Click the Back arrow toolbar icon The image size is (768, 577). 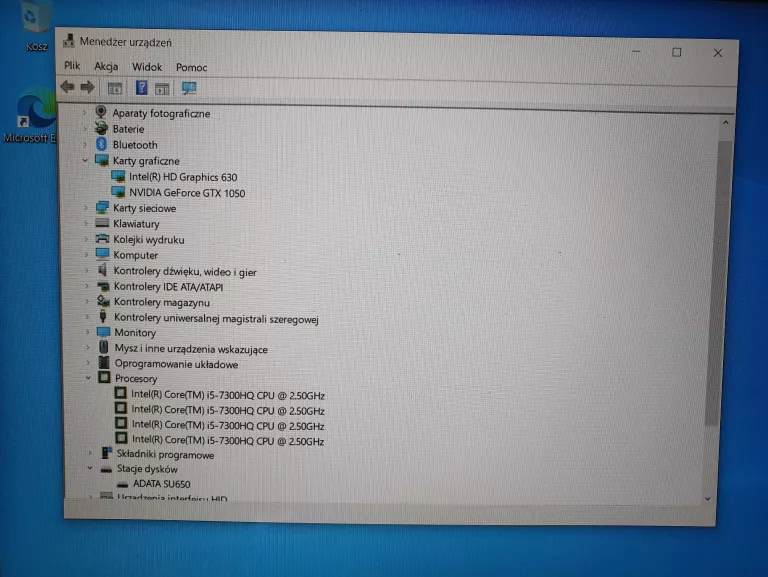(67, 87)
